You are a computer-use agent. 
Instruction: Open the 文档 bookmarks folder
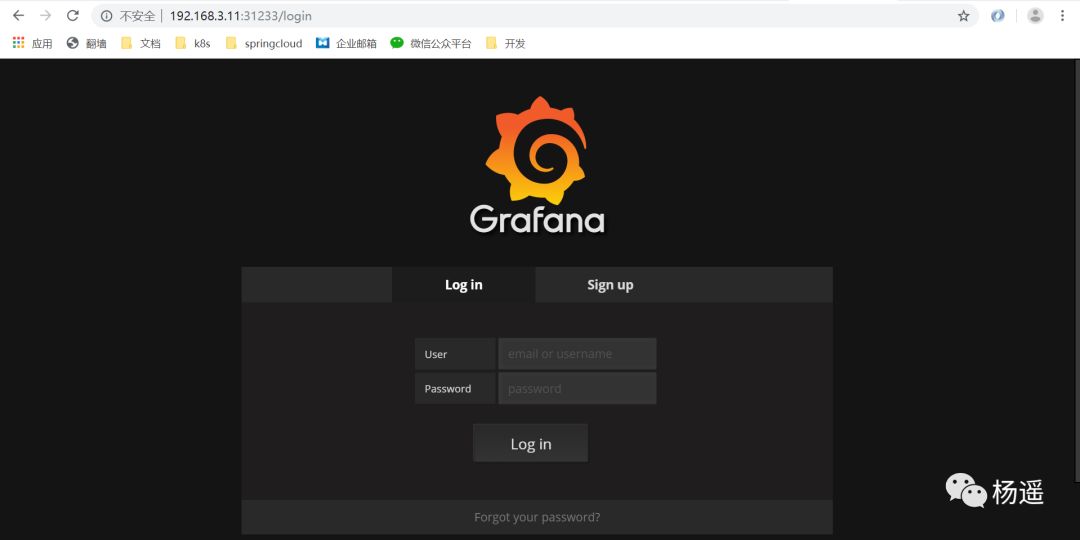tap(141, 43)
